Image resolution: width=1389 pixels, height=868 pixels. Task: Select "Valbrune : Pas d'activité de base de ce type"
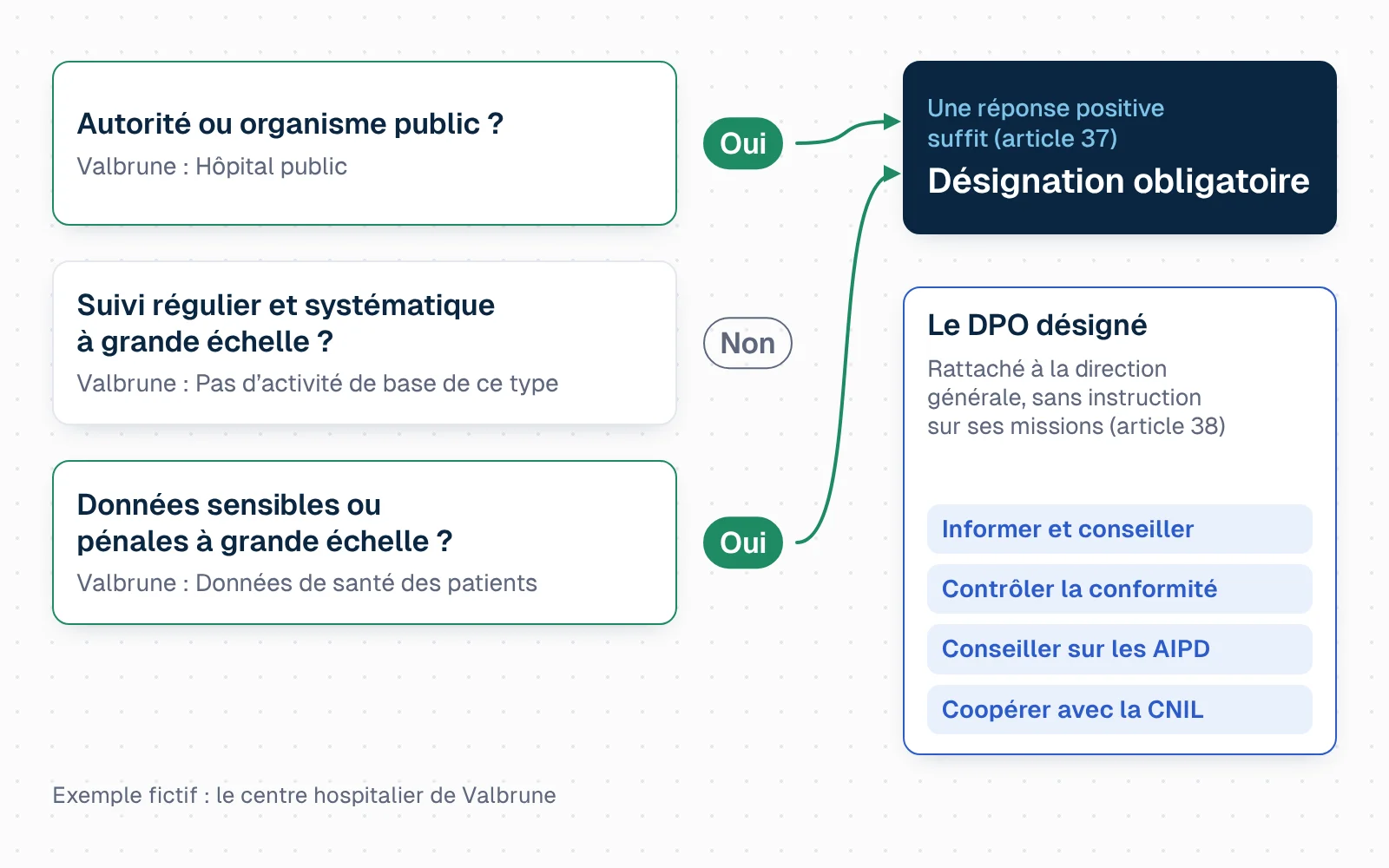pyautogui.click(x=318, y=384)
